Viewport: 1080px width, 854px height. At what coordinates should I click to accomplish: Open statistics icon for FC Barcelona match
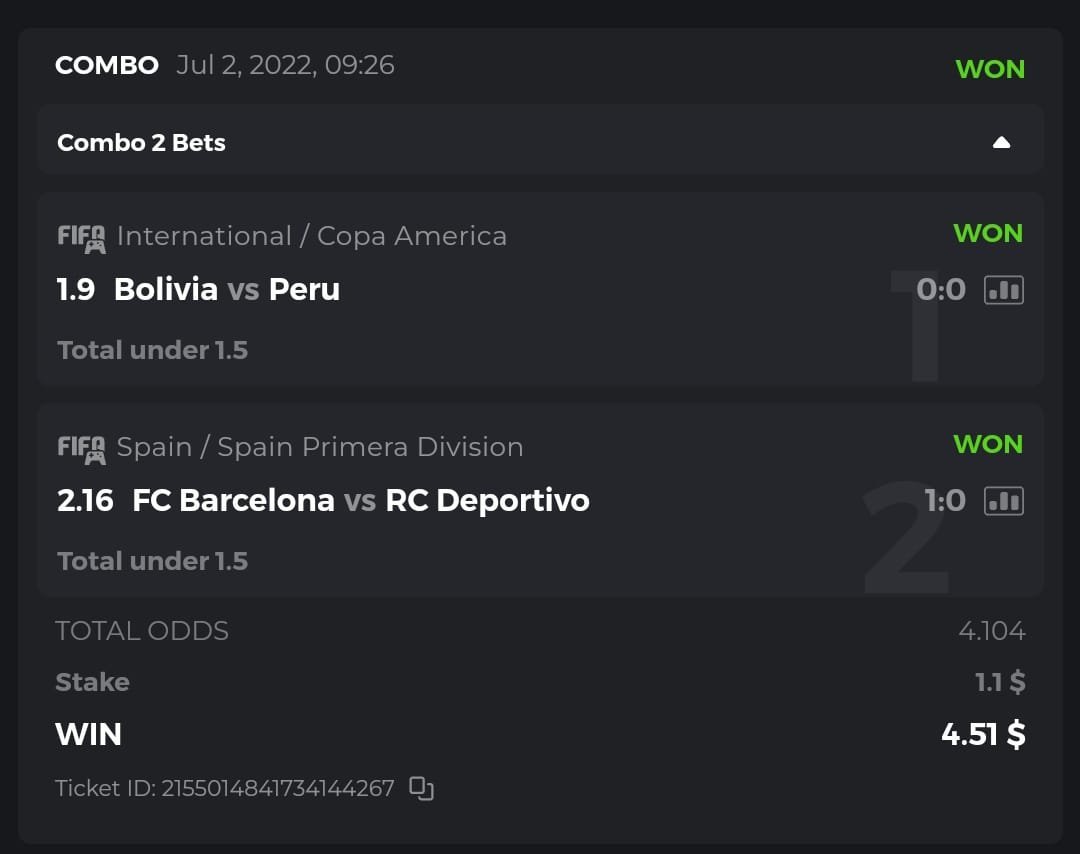tap(1004, 501)
